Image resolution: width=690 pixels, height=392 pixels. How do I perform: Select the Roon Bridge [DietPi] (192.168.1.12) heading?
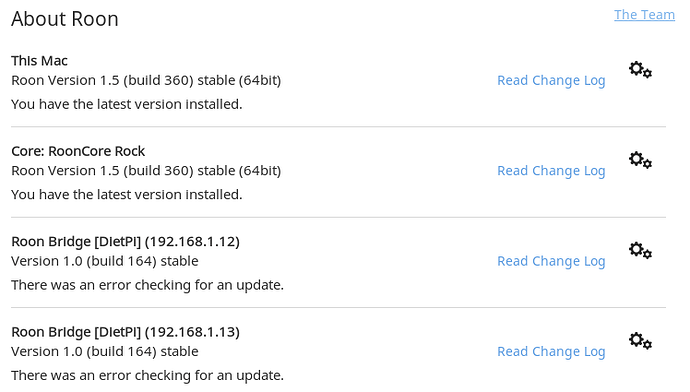coord(125,242)
